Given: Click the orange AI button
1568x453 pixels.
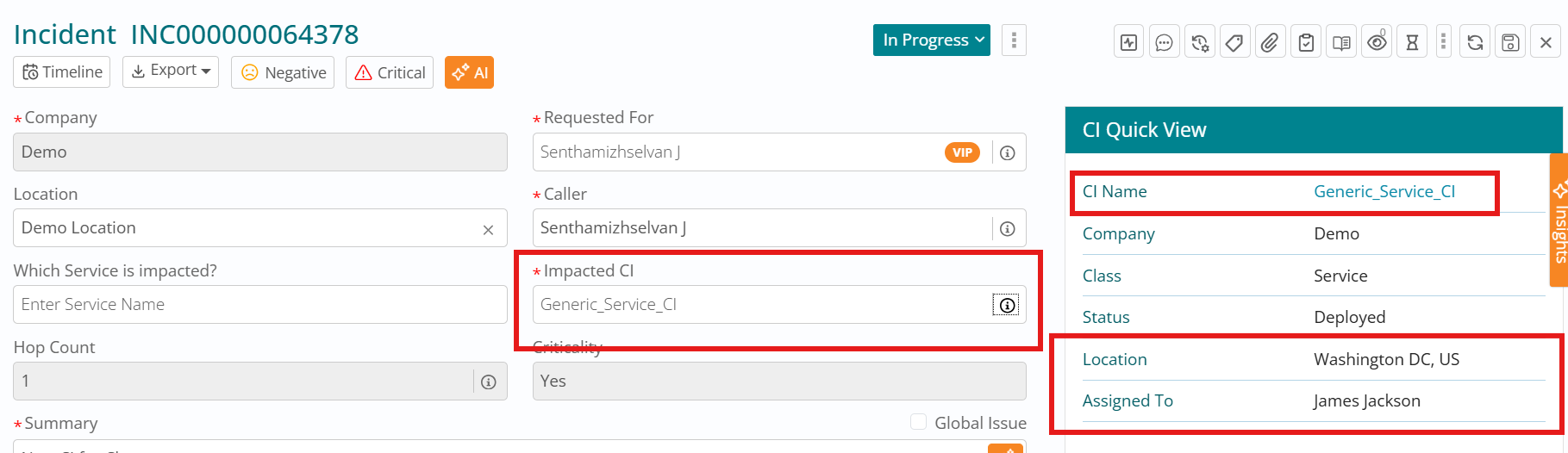Looking at the screenshot, I should 469,72.
